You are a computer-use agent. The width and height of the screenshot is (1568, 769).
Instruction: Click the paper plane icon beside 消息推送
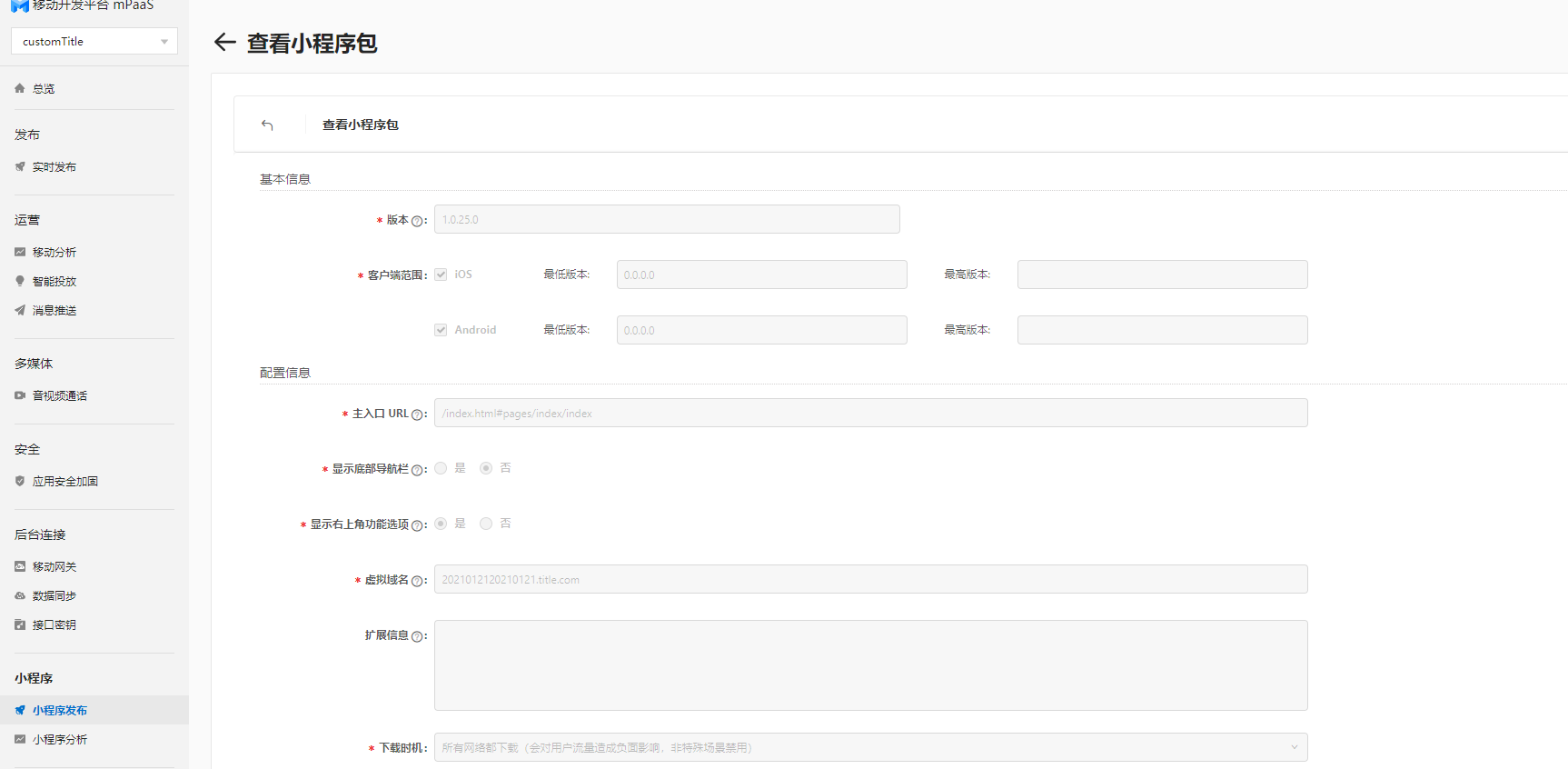pos(20,310)
